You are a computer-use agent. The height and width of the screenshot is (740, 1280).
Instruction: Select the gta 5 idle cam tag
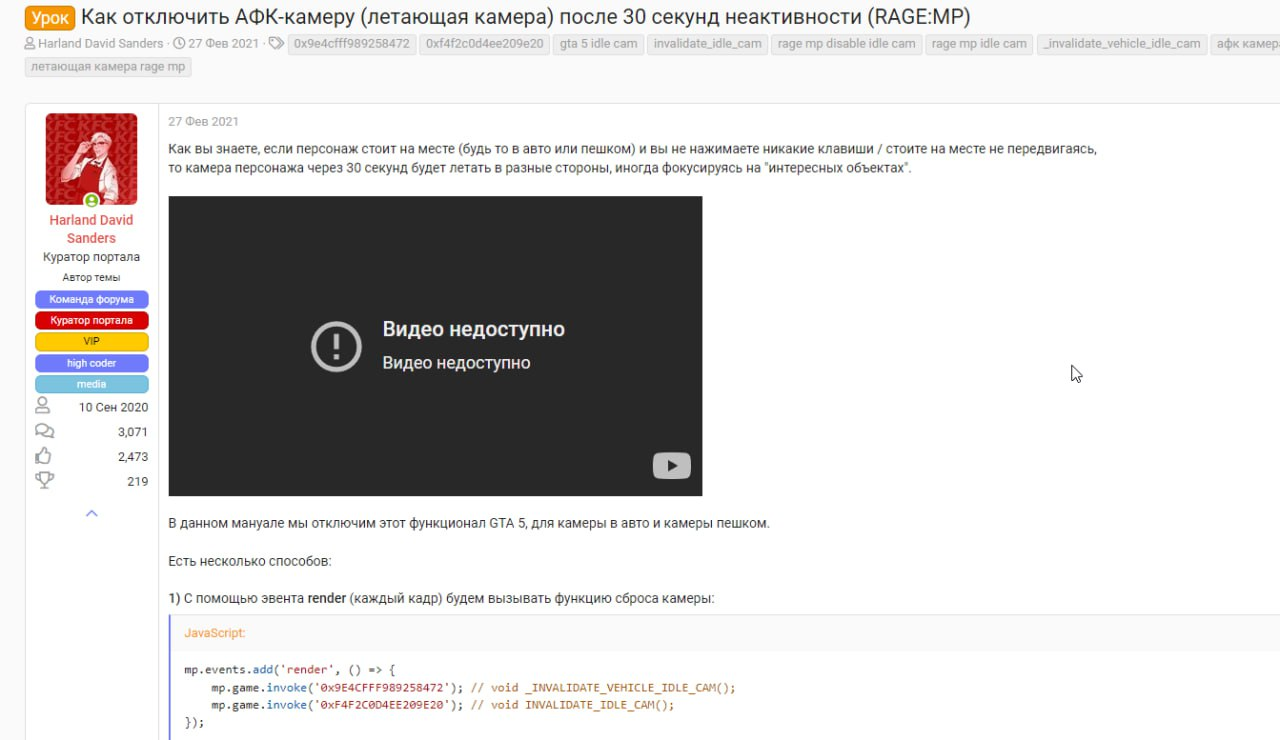(x=599, y=43)
